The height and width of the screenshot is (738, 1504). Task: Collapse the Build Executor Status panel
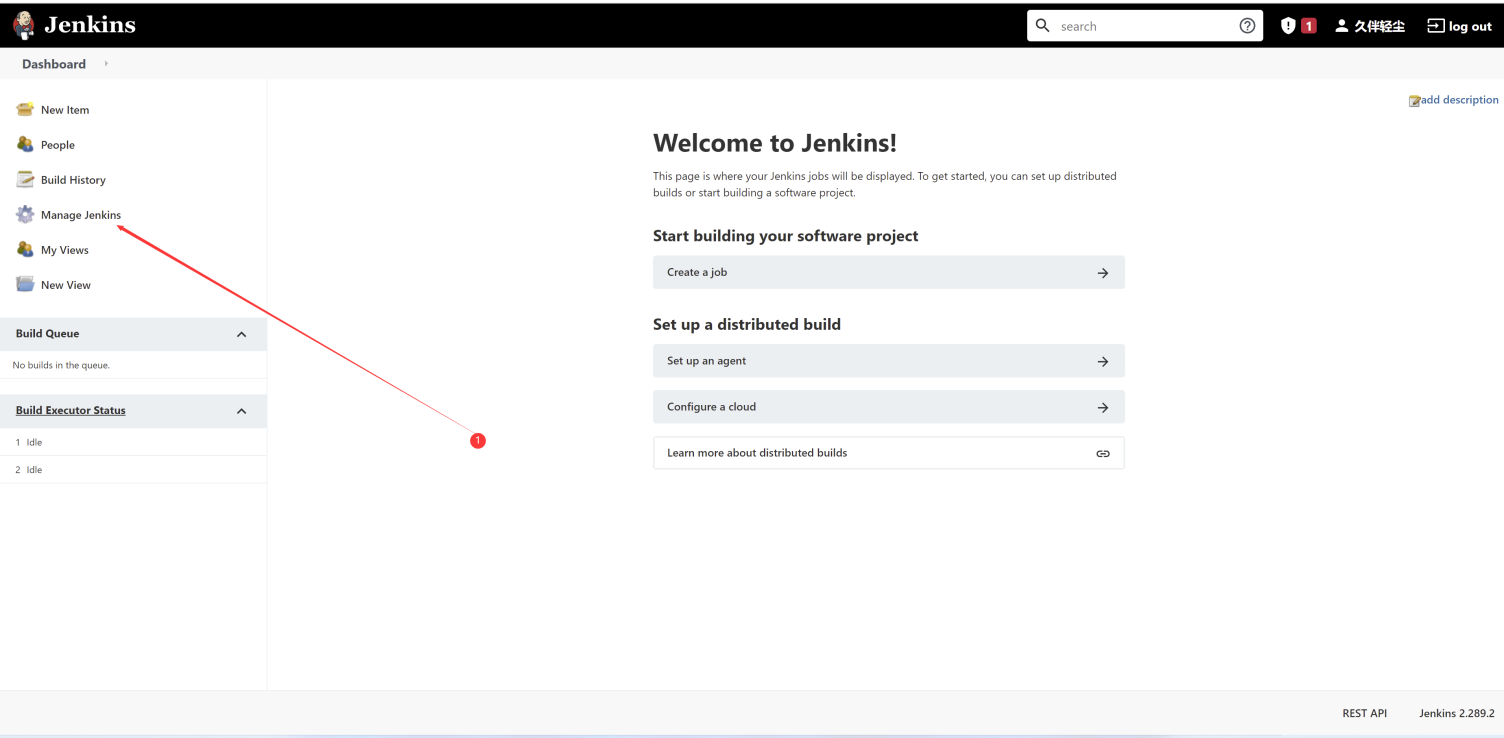[x=241, y=411]
